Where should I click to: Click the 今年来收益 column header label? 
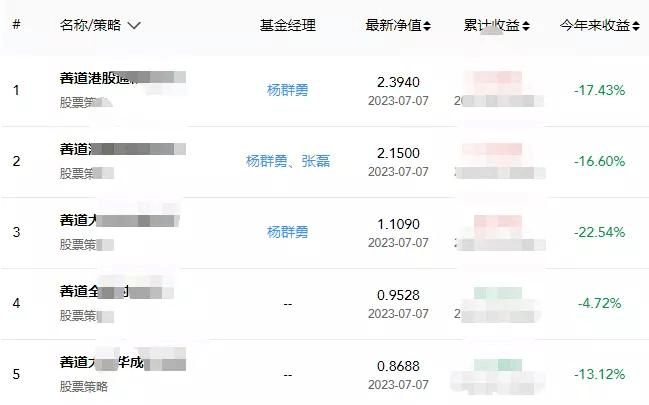click(x=594, y=26)
